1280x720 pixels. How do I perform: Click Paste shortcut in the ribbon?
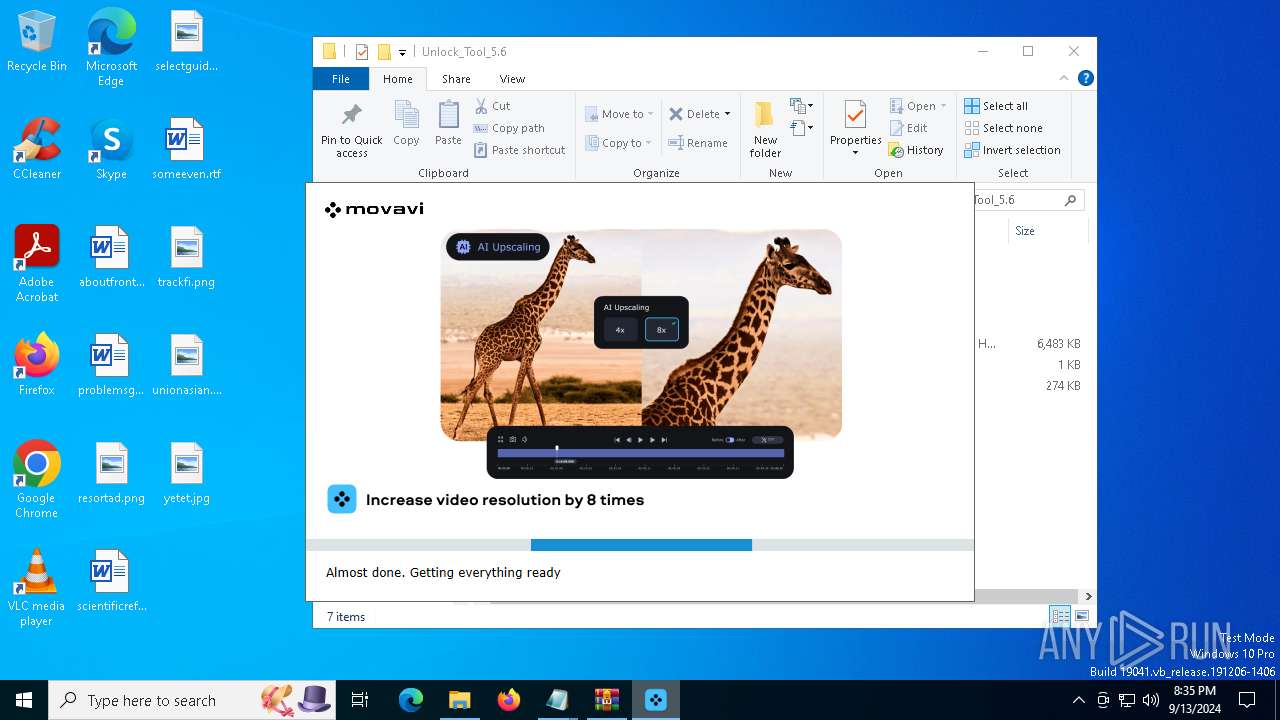(x=520, y=150)
